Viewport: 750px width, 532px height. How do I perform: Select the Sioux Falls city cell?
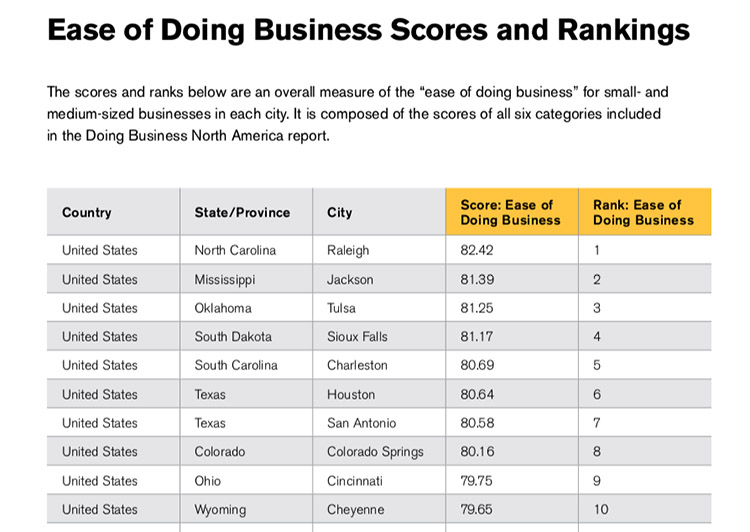coord(357,337)
